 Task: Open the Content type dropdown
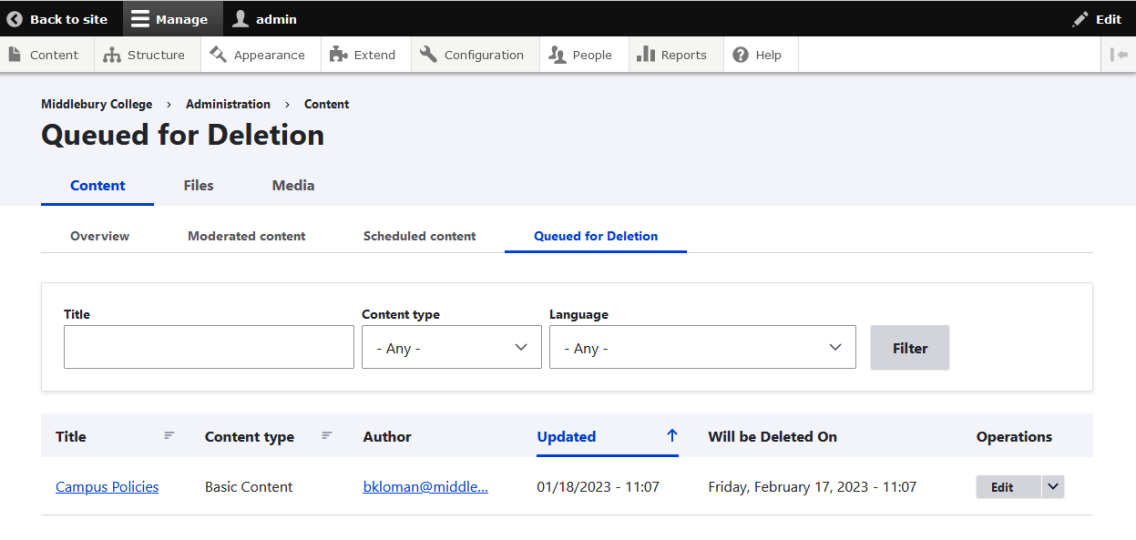click(x=451, y=347)
